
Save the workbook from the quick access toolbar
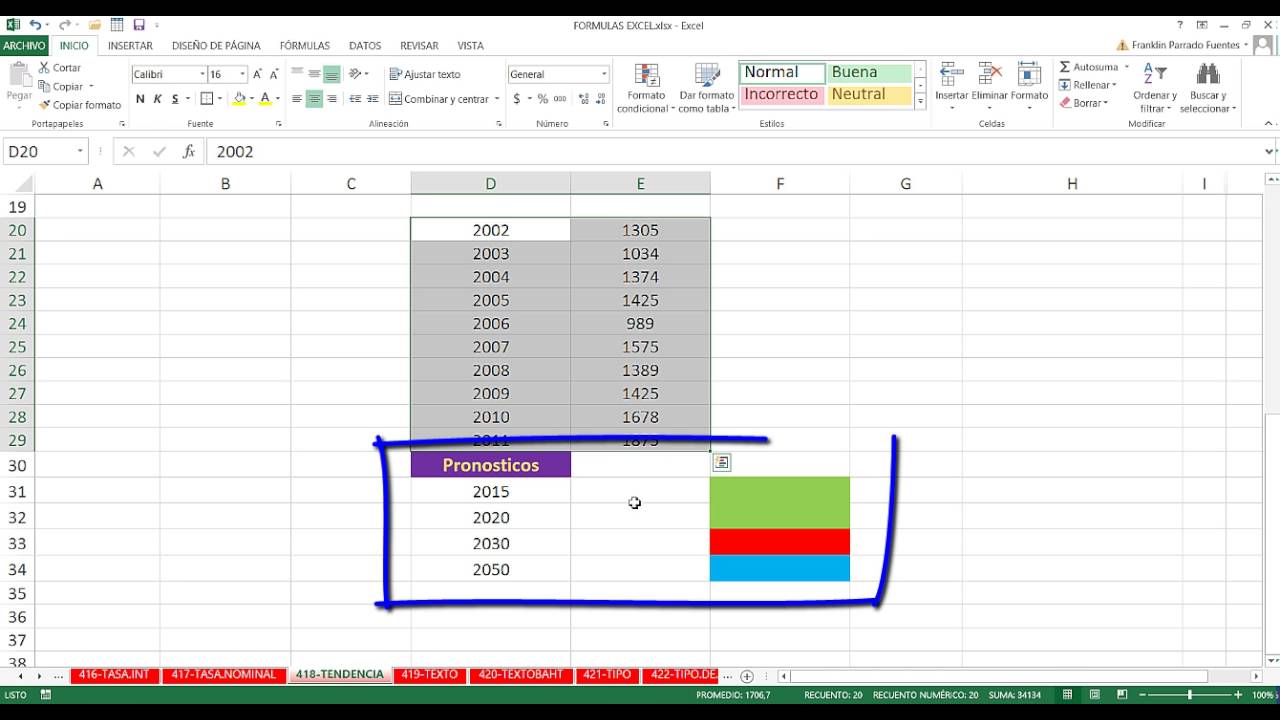(x=139, y=25)
